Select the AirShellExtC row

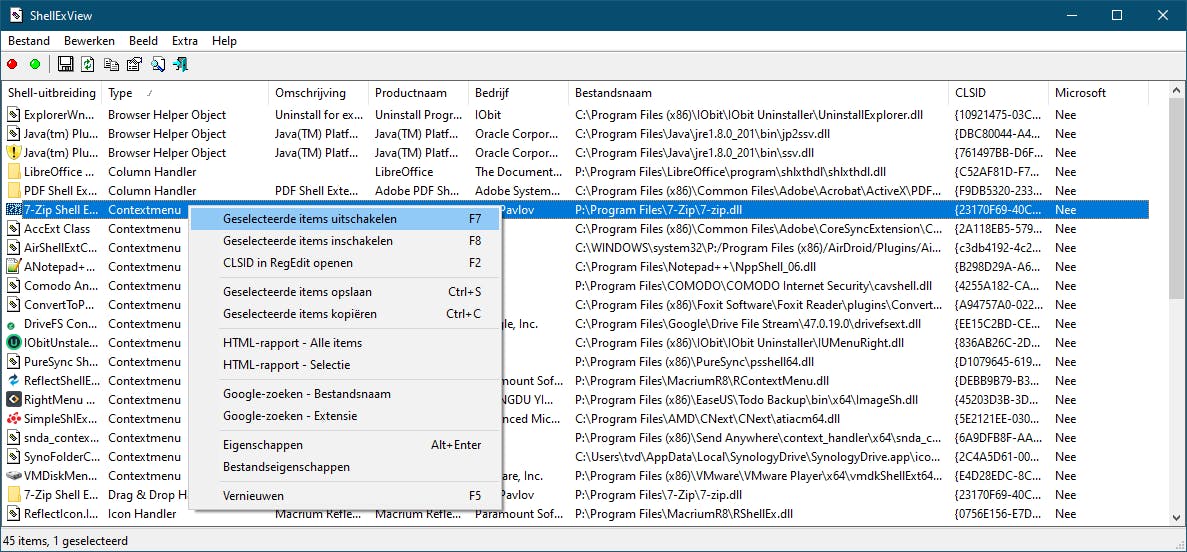pyautogui.click(x=577, y=248)
